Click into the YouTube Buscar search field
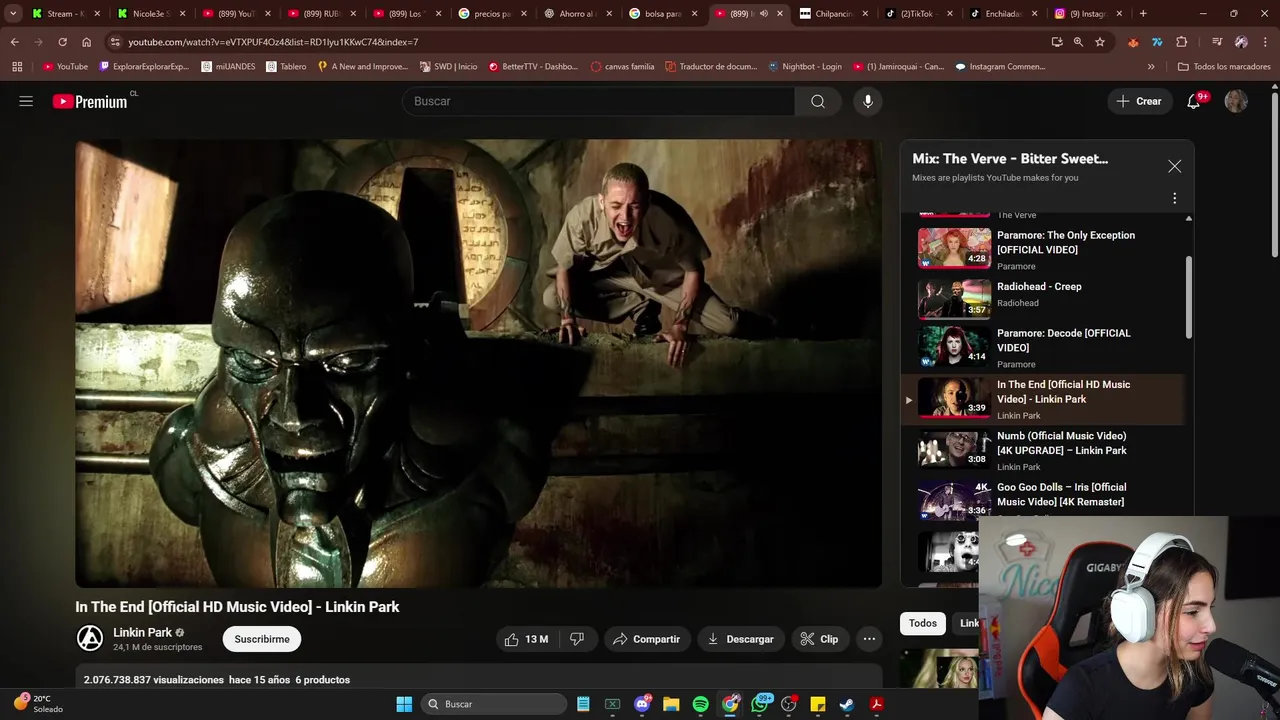 point(598,101)
